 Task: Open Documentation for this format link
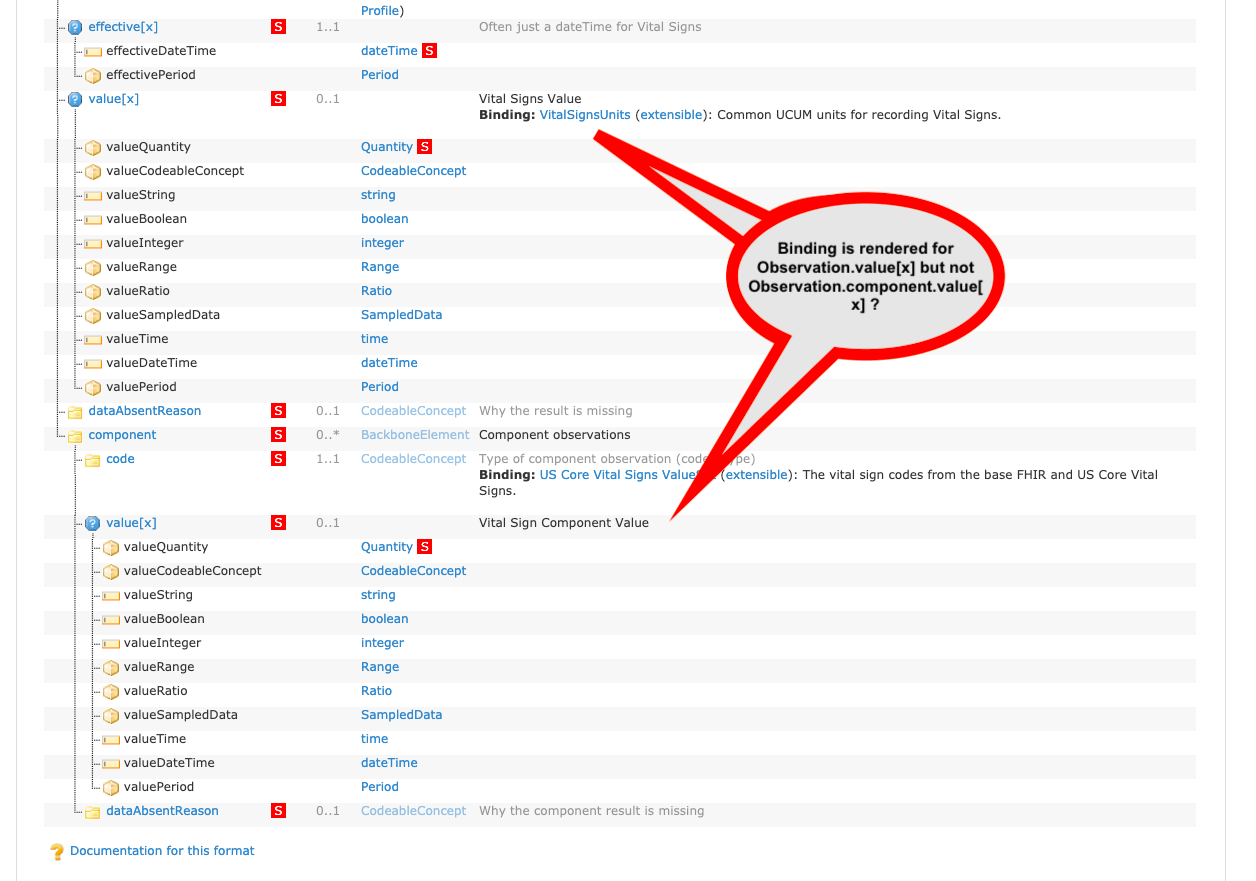click(162, 851)
